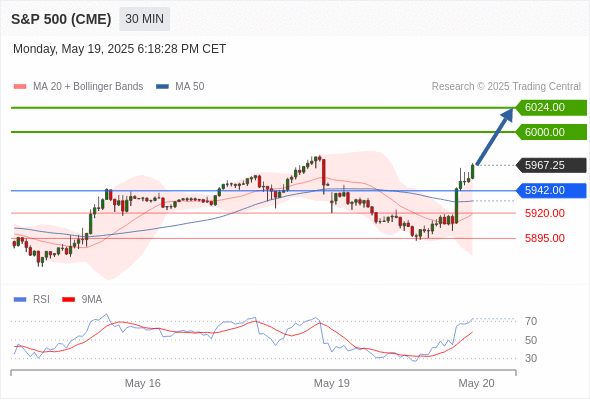
Task: Click the May 20 date axis label
Action: click(x=476, y=383)
